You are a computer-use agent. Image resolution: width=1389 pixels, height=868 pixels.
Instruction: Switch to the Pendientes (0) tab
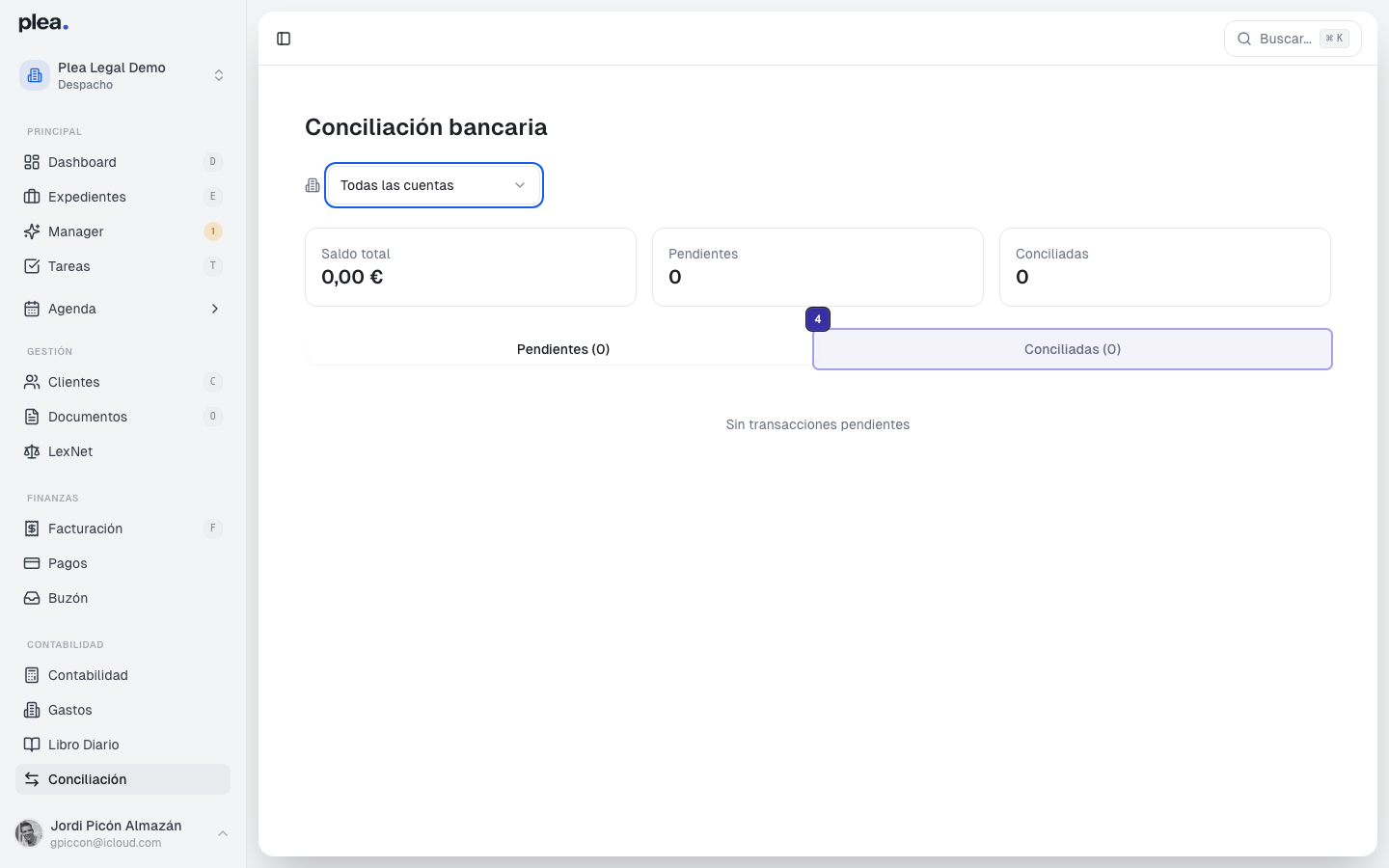click(563, 349)
